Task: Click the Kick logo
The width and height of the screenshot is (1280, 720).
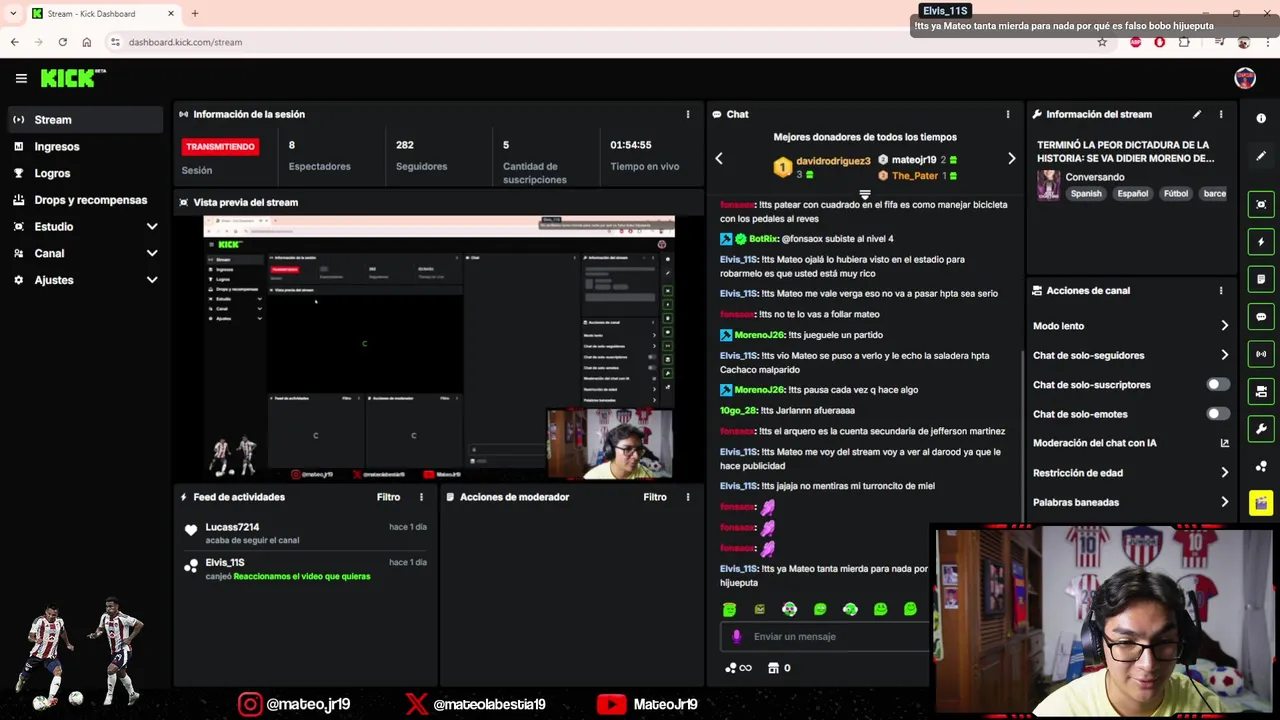Action: tap(72, 78)
